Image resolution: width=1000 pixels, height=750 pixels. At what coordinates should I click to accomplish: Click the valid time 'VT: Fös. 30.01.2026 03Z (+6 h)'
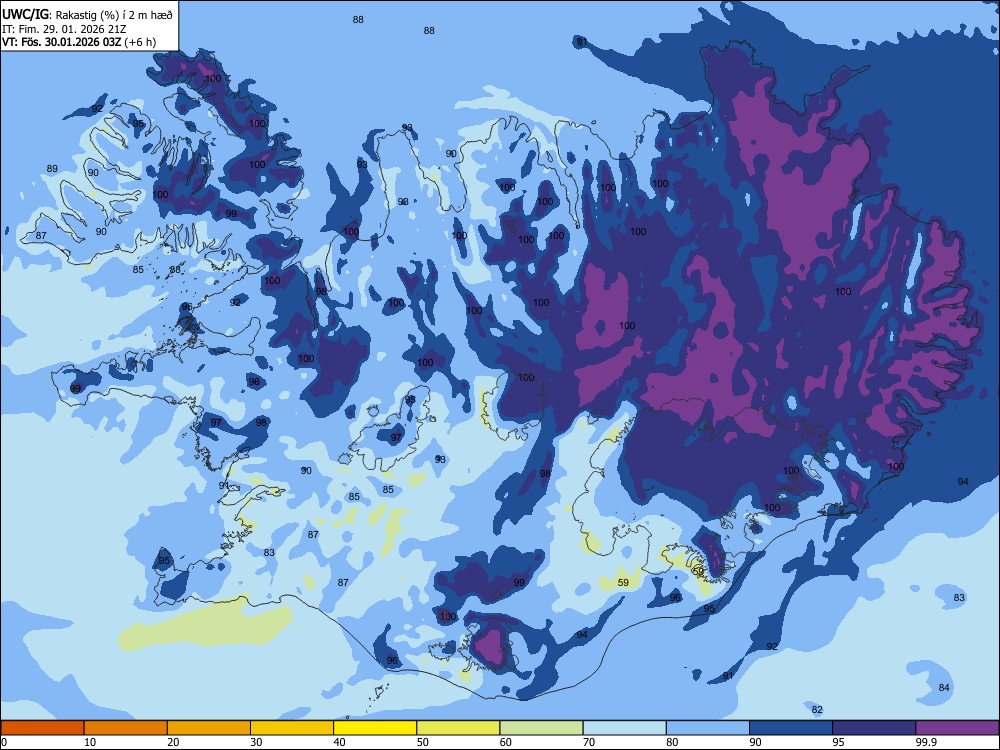pyautogui.click(x=78, y=42)
